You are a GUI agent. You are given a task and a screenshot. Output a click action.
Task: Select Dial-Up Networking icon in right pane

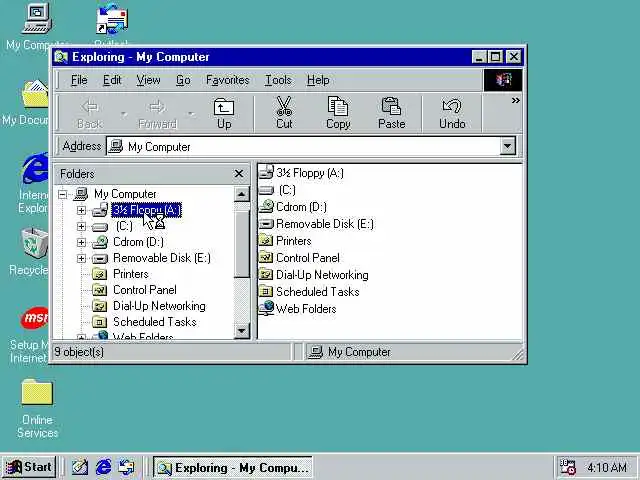266,275
